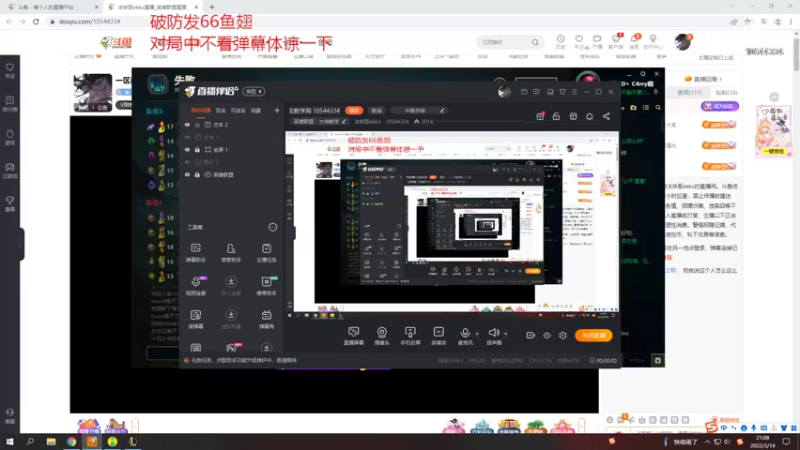The height and width of the screenshot is (450, 800).
Task: Toggle lock on 英雄联盟 source layer
Action: [x=197, y=174]
